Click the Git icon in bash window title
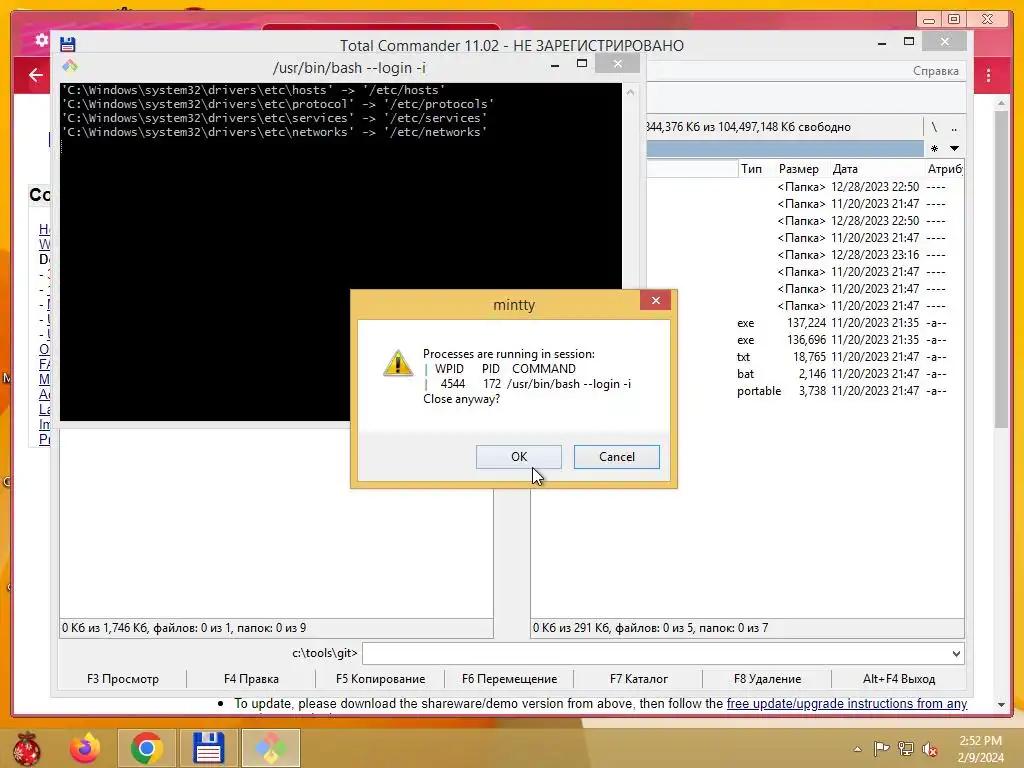 pyautogui.click(x=70, y=66)
